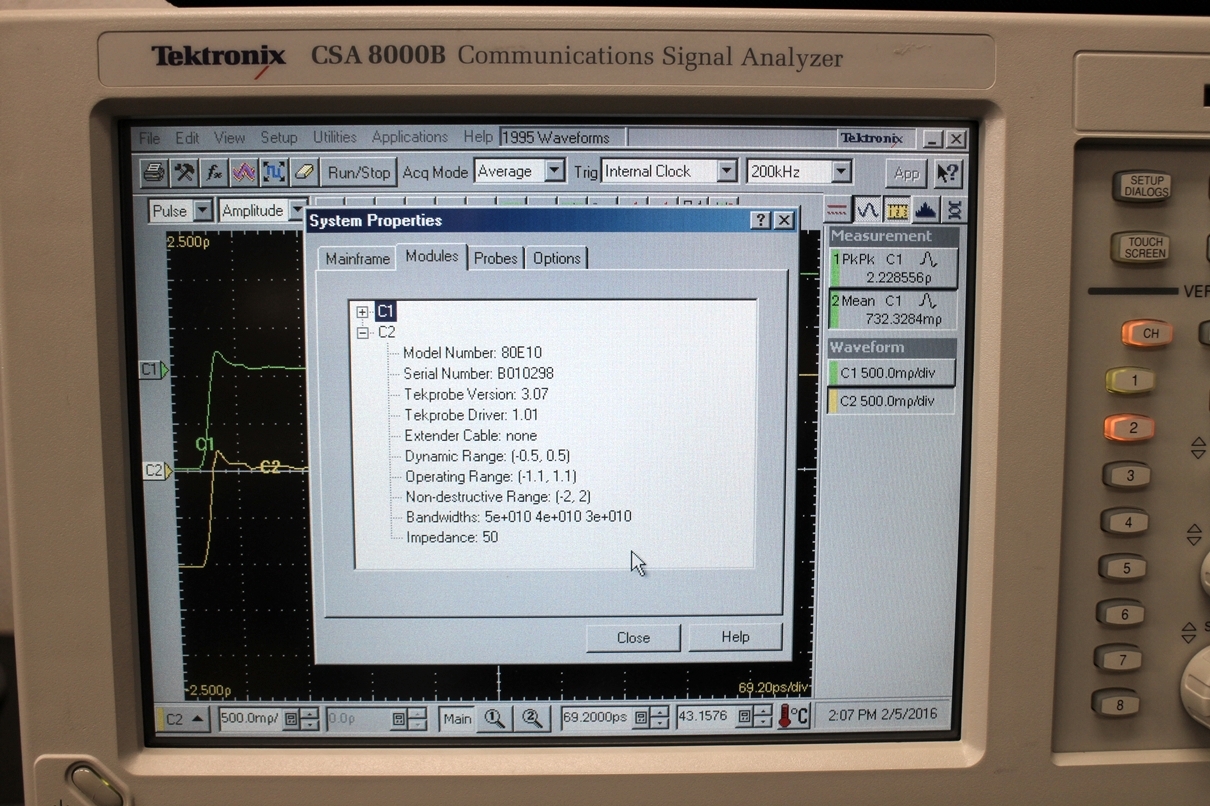The height and width of the screenshot is (806, 1210).
Task: Open the Edit menu
Action: 187,138
